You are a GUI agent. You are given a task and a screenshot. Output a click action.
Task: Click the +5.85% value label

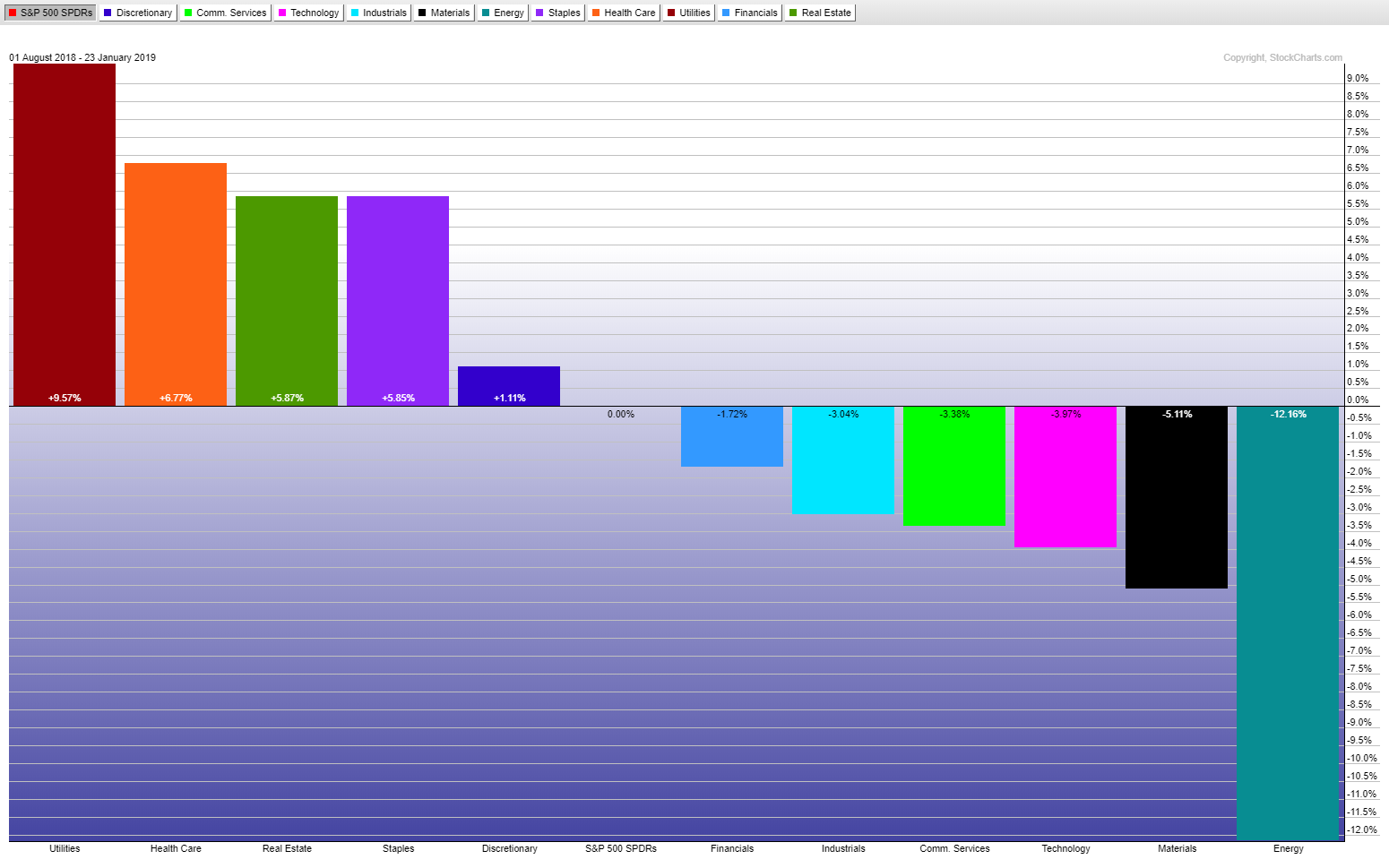click(x=398, y=398)
